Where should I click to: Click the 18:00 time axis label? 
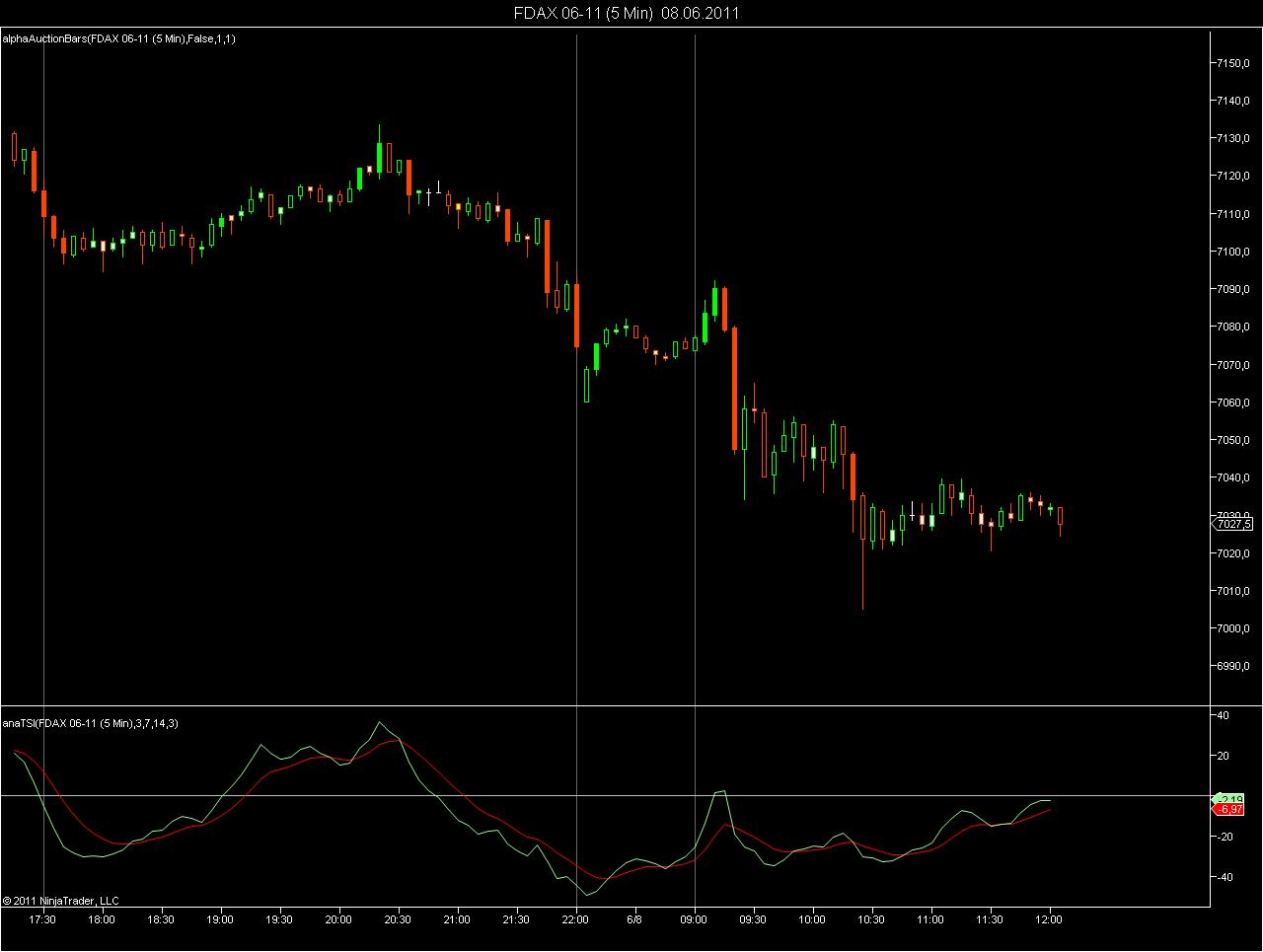coord(102,919)
